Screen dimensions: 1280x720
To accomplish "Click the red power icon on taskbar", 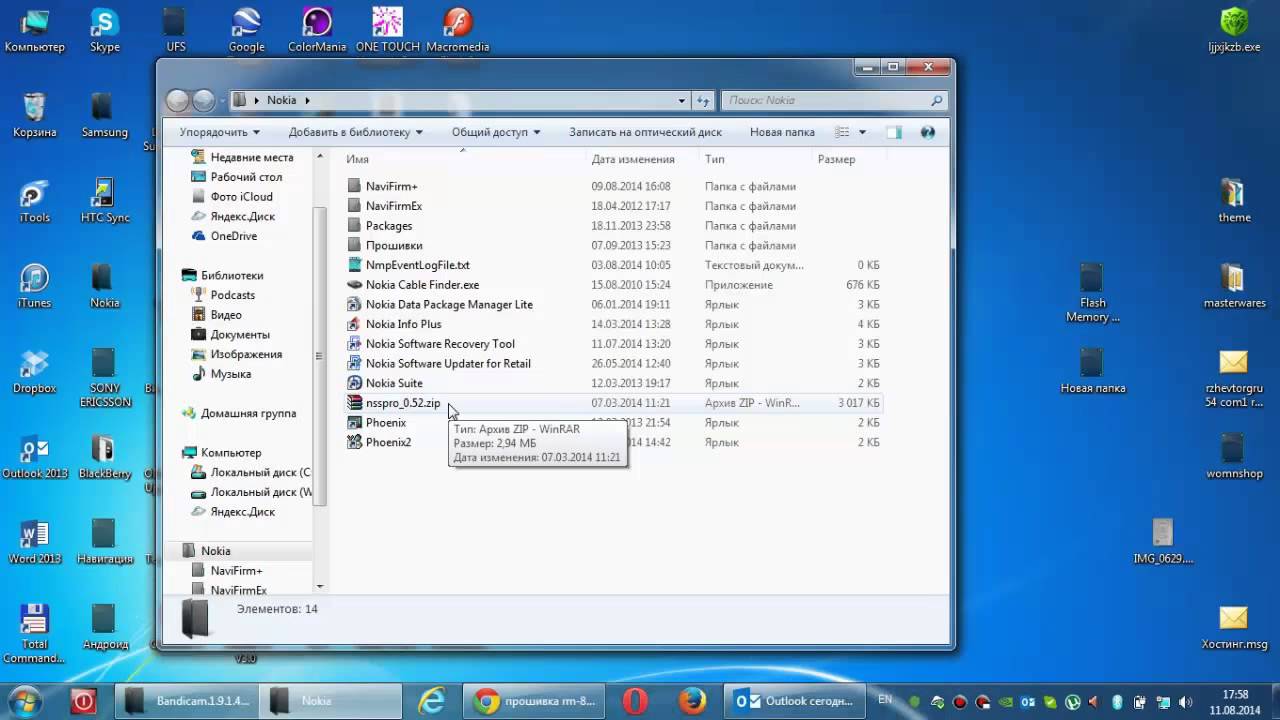I will [84, 701].
